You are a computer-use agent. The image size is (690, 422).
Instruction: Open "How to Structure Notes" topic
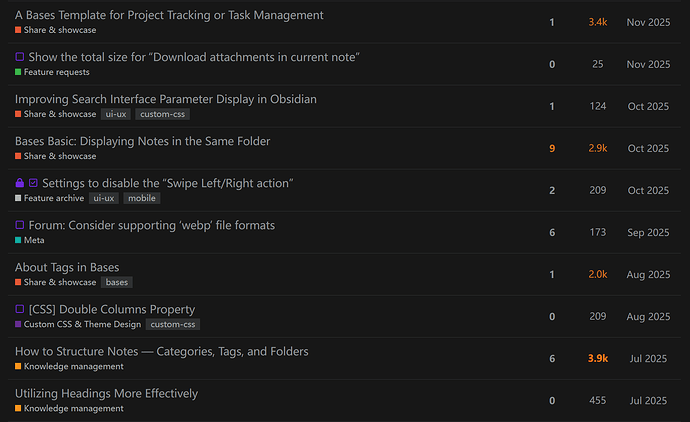click(161, 351)
